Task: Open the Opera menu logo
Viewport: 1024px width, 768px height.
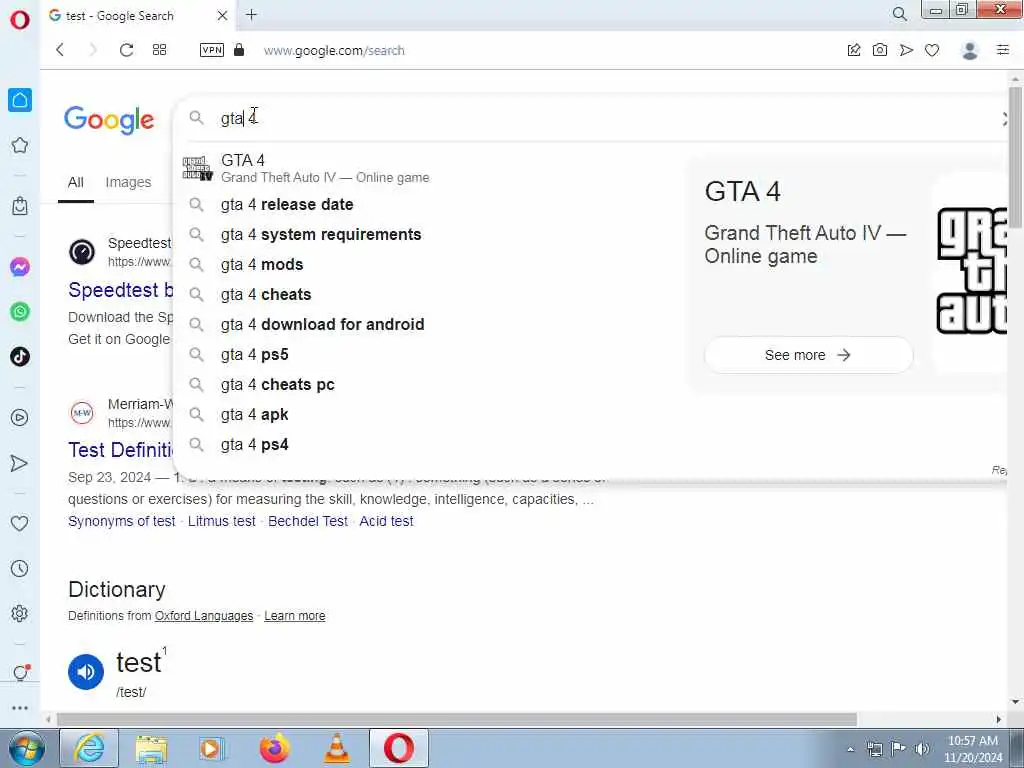Action: 20,20
